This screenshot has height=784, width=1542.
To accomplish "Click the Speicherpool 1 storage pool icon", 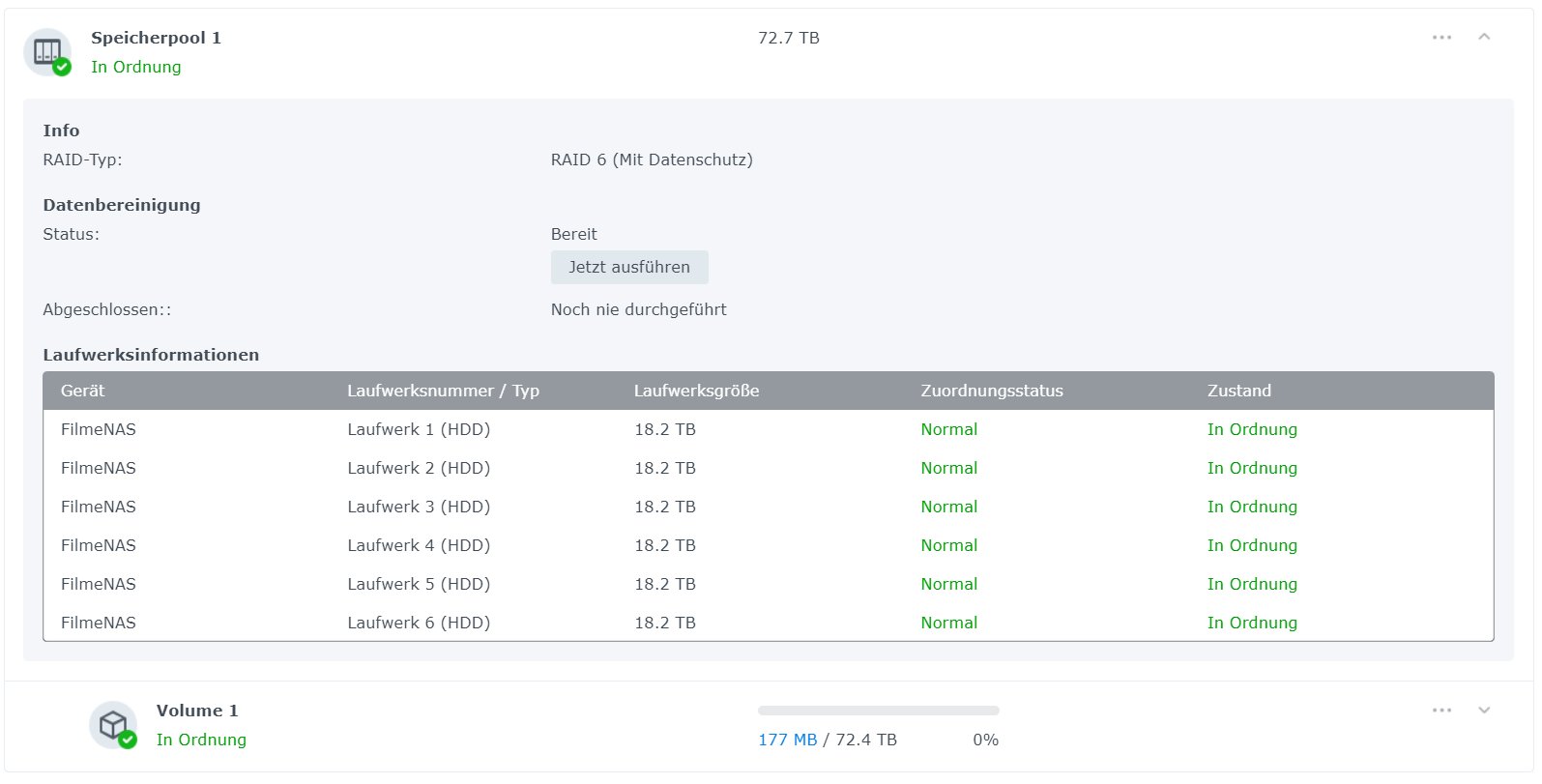I will (47, 52).
